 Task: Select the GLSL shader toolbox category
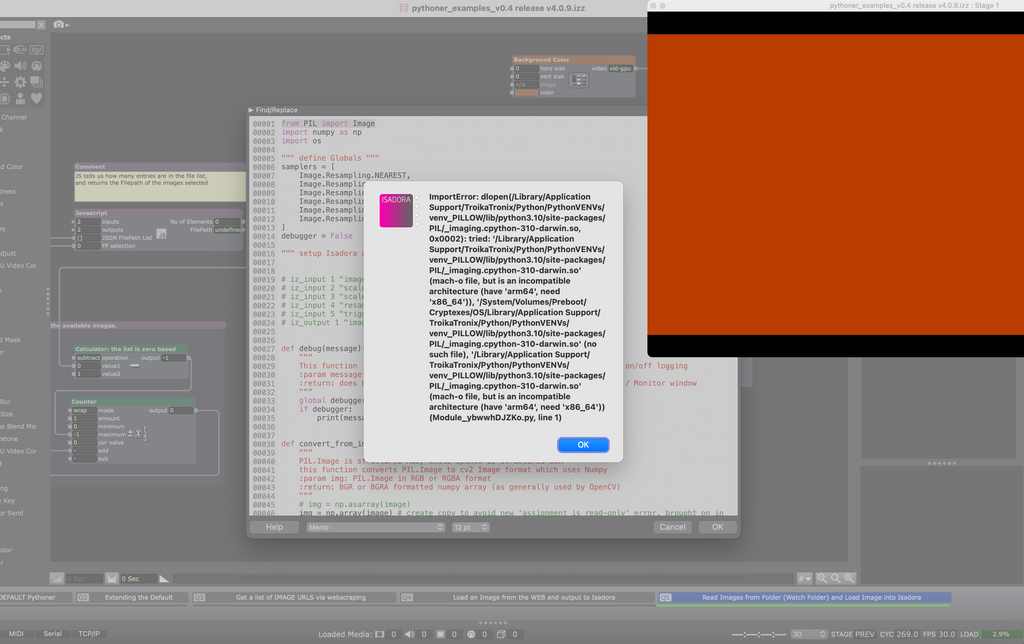click(x=21, y=50)
